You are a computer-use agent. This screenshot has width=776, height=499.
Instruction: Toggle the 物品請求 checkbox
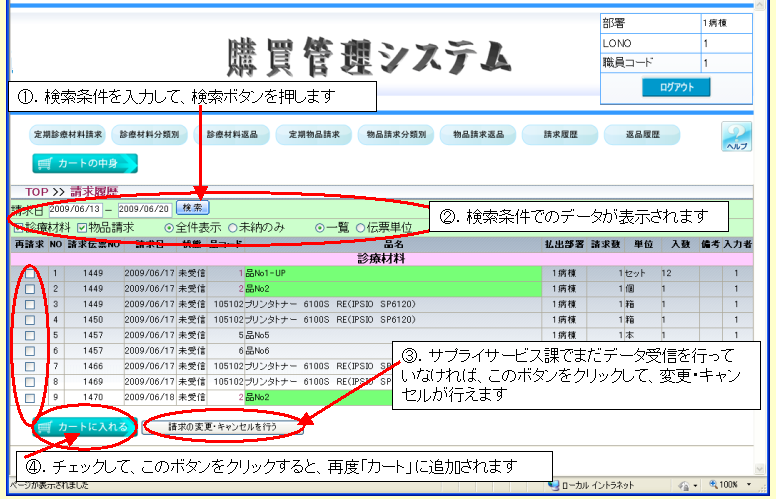[x=82, y=228]
